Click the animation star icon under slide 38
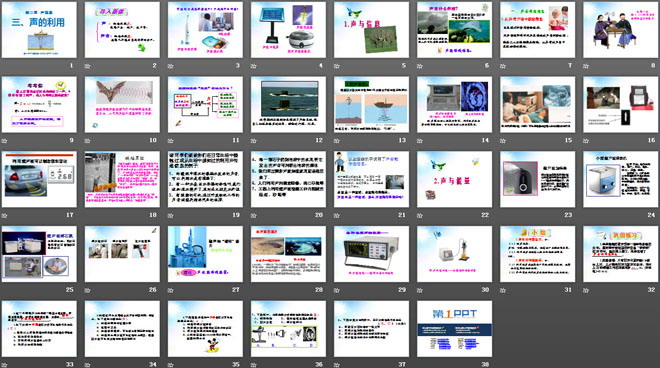This screenshot has height=368, width=660. coord(420,365)
